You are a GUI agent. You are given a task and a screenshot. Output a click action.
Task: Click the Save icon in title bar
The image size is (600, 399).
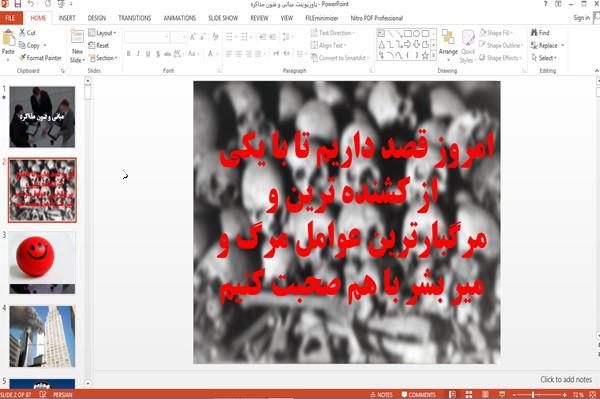[x=18, y=4]
